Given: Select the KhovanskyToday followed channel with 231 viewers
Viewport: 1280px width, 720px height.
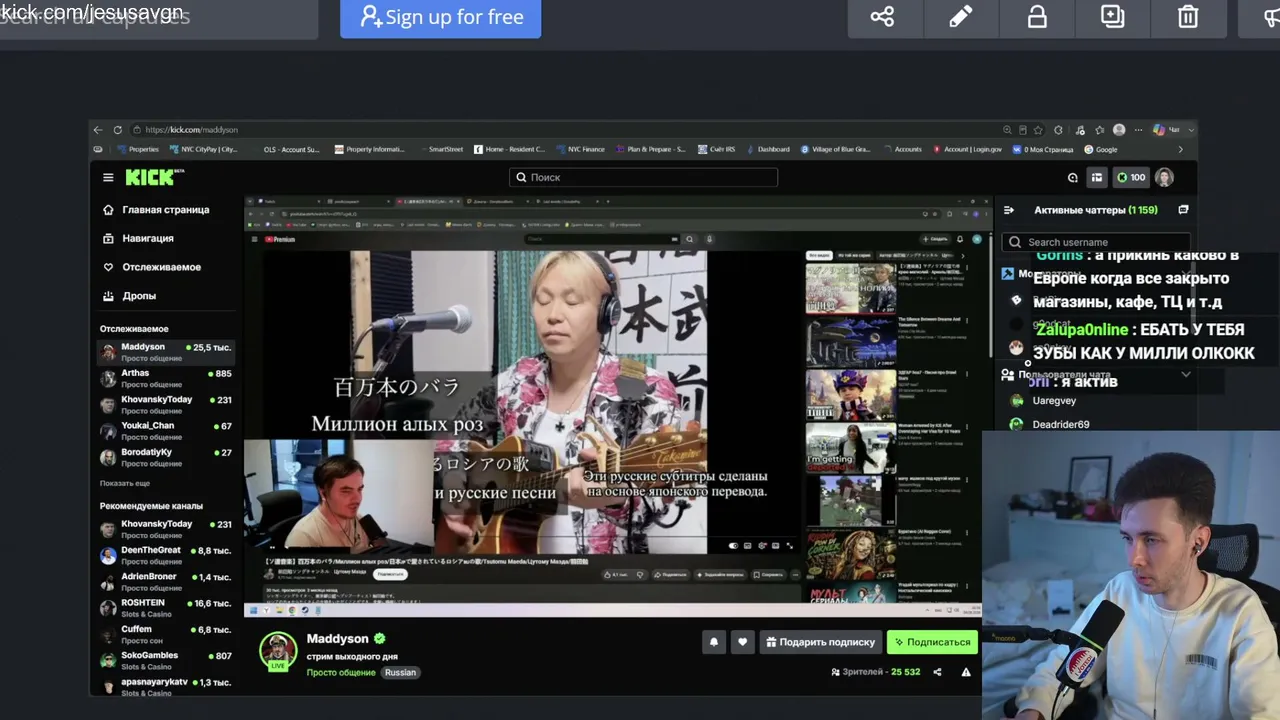Looking at the screenshot, I should [x=166, y=404].
